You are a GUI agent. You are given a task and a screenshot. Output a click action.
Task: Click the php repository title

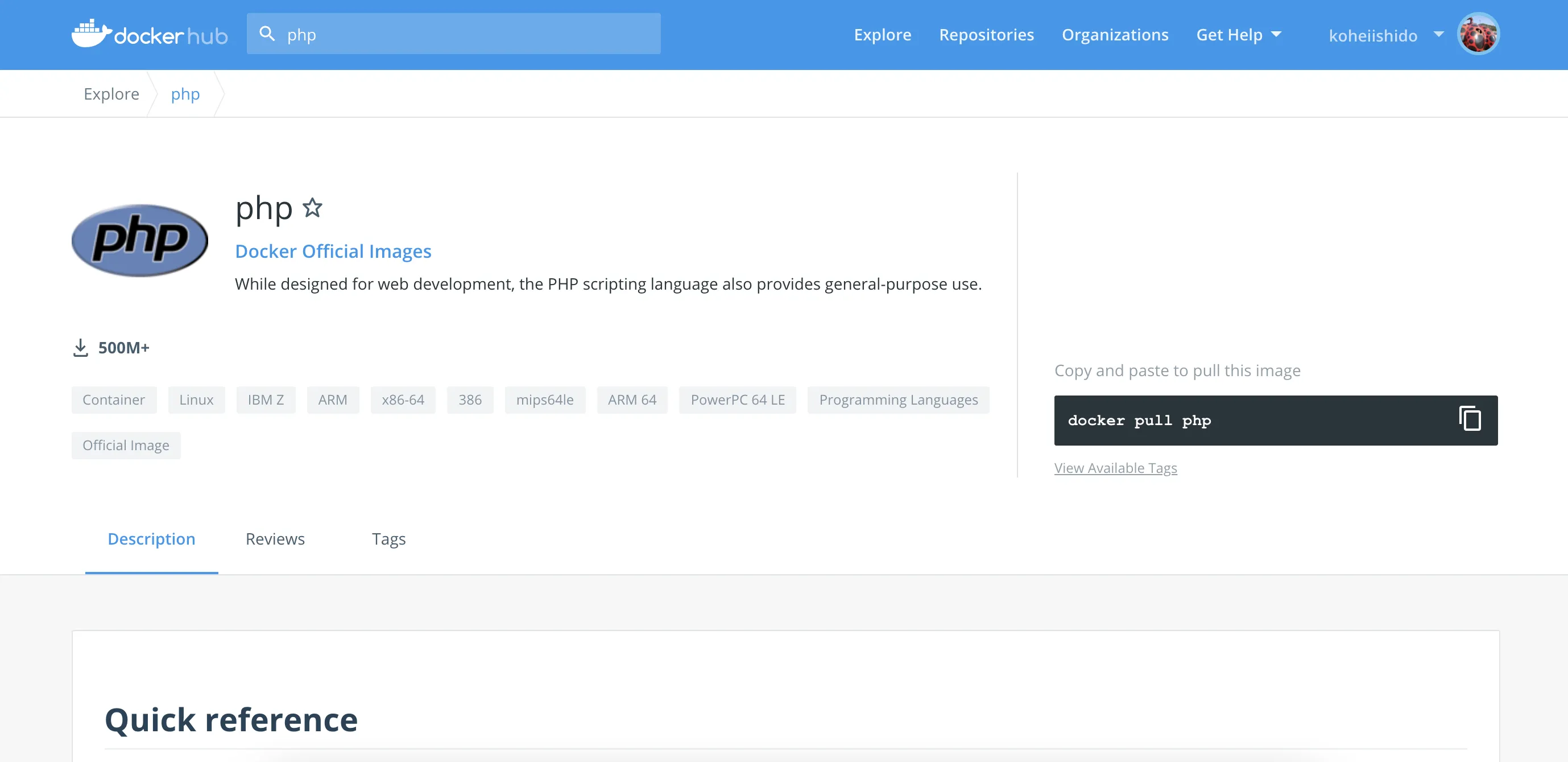(263, 208)
